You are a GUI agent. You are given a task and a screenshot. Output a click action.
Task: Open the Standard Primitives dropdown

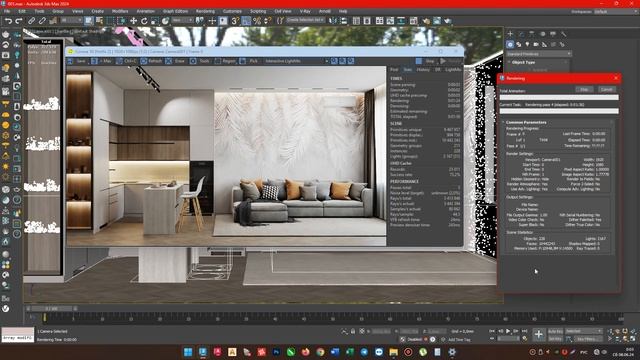pyautogui.click(x=539, y=54)
